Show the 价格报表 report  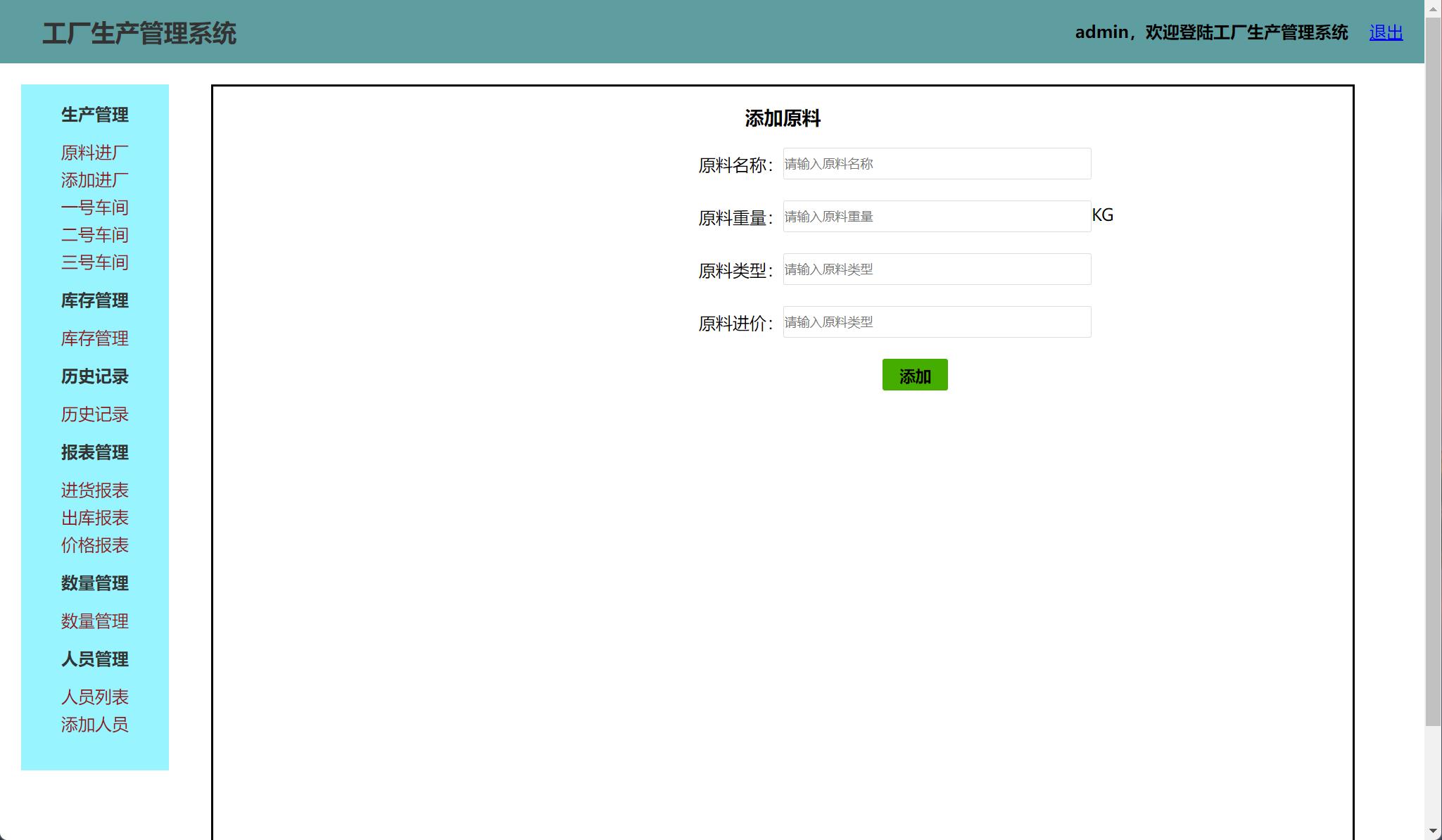(94, 545)
